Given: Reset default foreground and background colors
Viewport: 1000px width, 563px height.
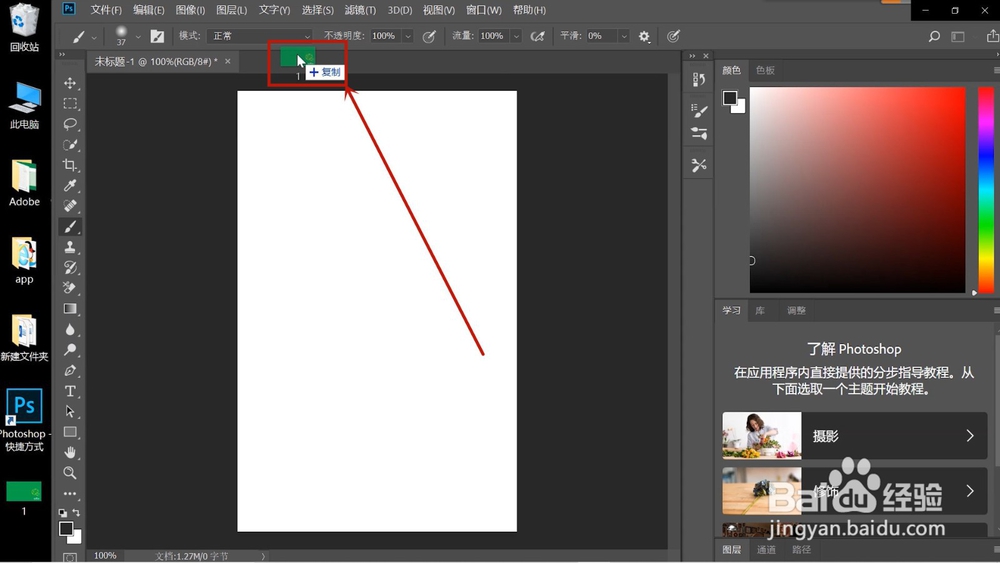Looking at the screenshot, I should [62, 512].
